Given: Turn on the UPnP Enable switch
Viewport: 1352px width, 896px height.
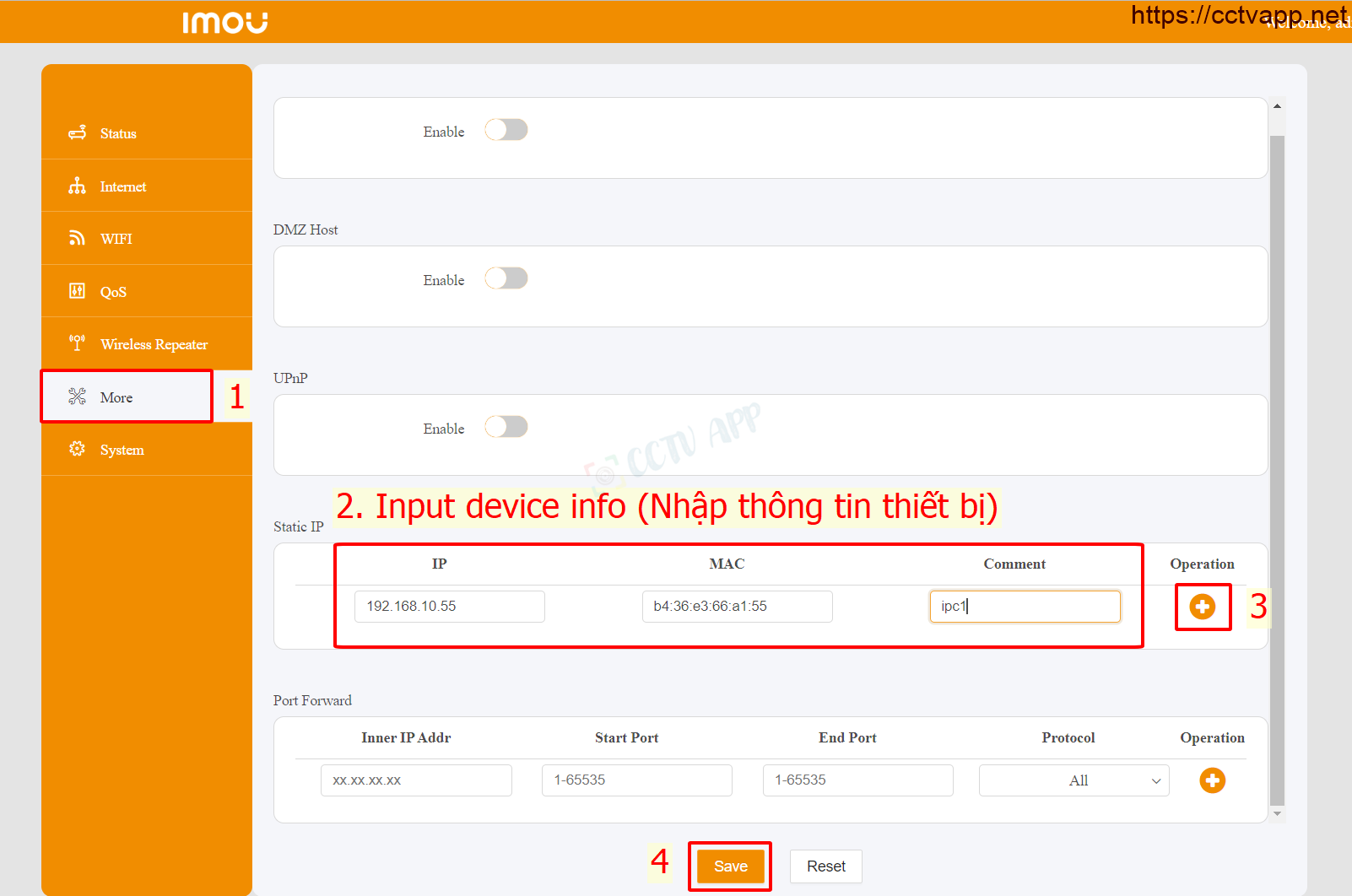Looking at the screenshot, I should coord(506,427).
